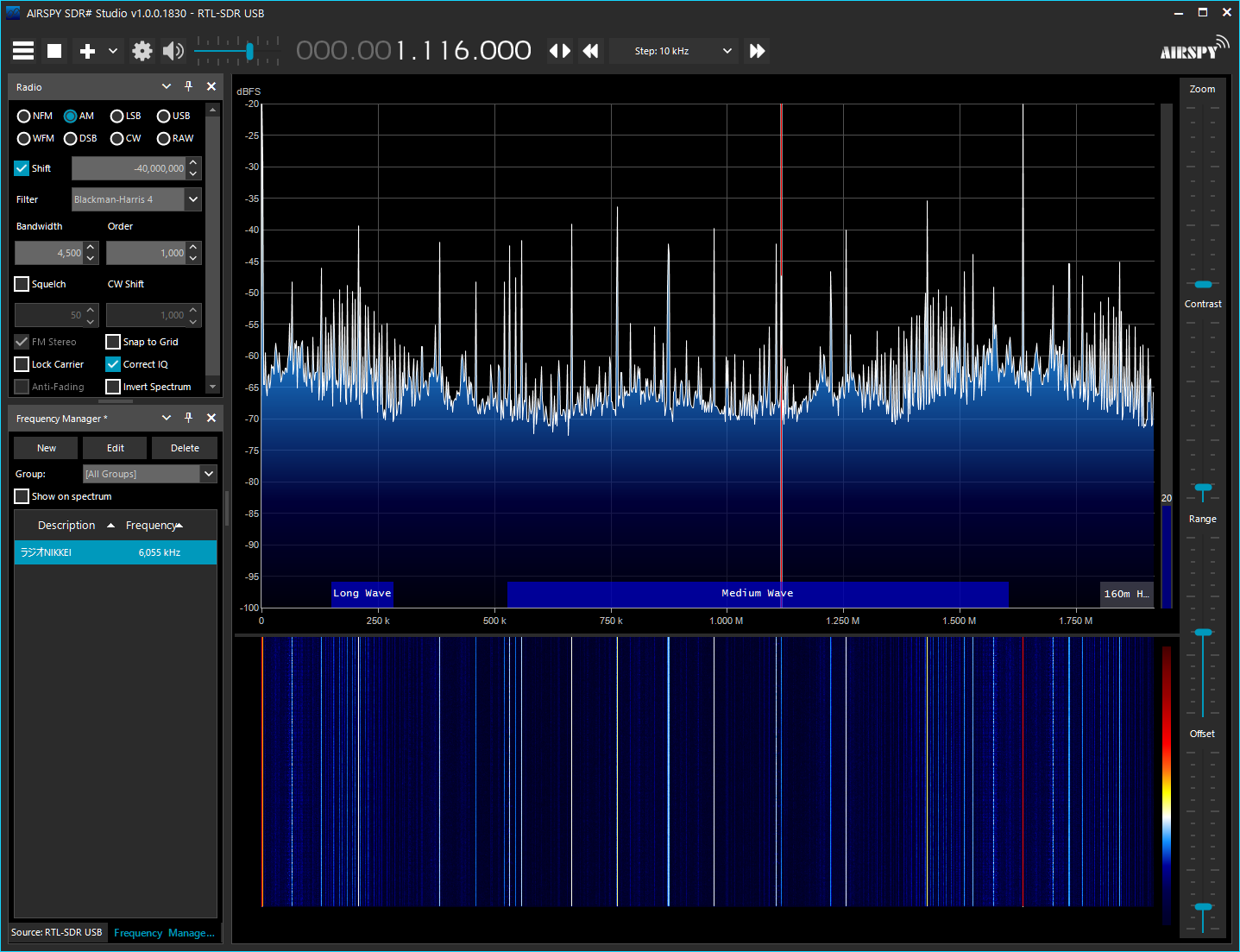Click the Bandwidth field showing 4,500

(48, 253)
